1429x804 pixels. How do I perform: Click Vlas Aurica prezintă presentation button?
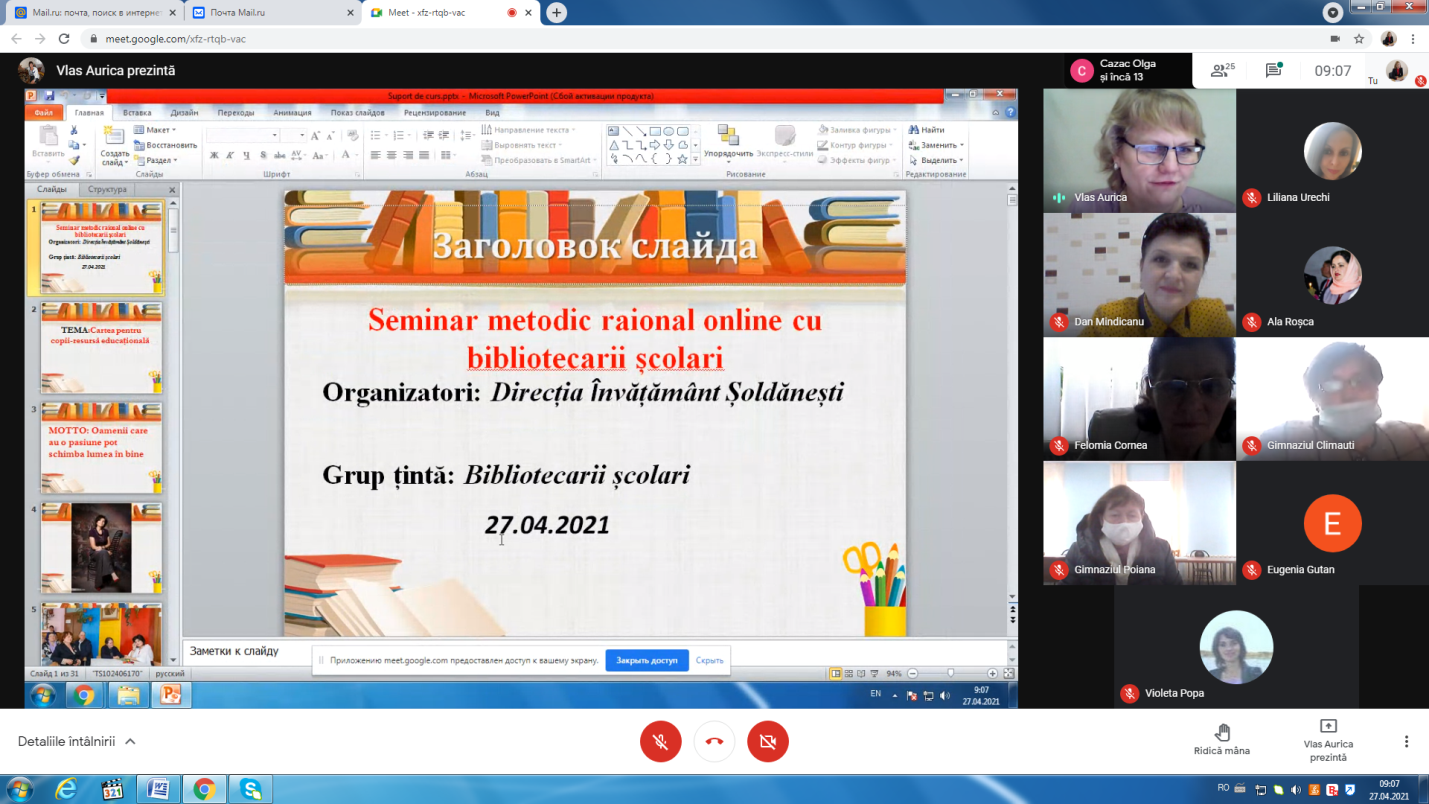coord(1328,740)
